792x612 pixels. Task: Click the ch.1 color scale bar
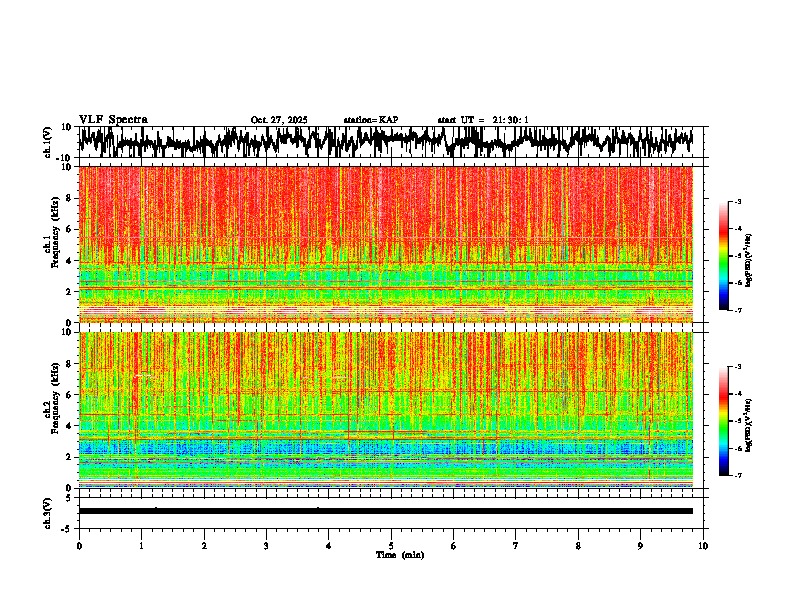724,256
